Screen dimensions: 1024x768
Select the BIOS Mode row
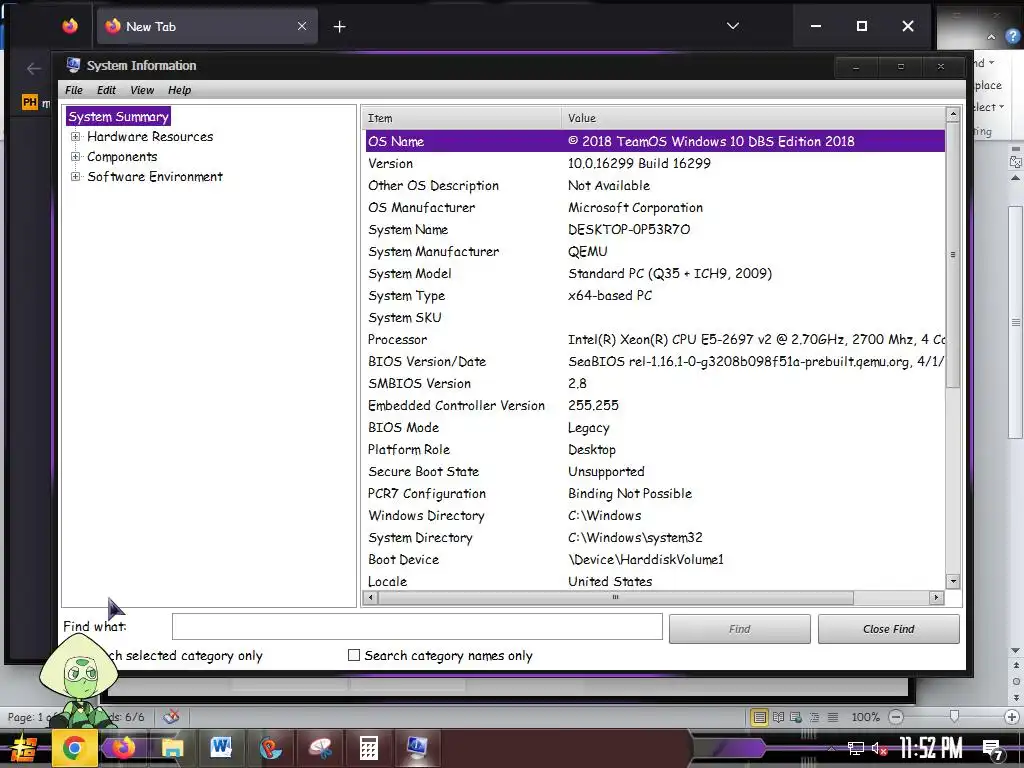(x=655, y=428)
